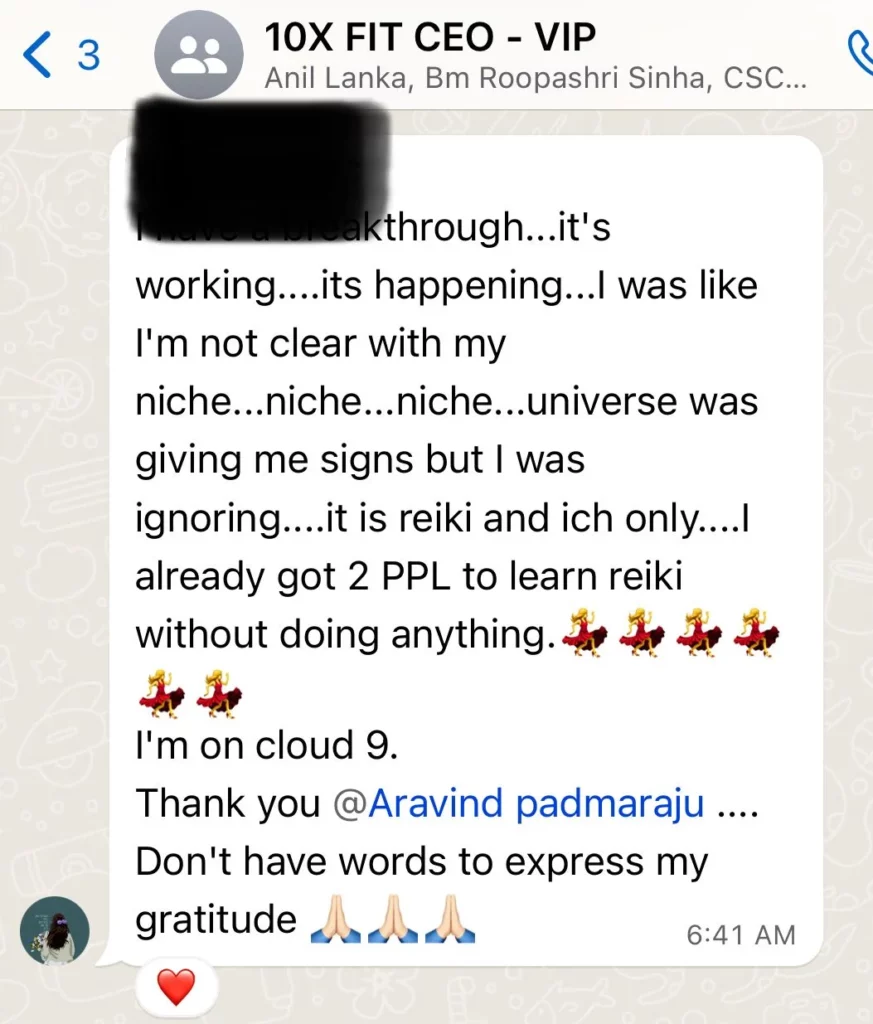
Task: Tap the participants list subtitle
Action: coord(535,78)
